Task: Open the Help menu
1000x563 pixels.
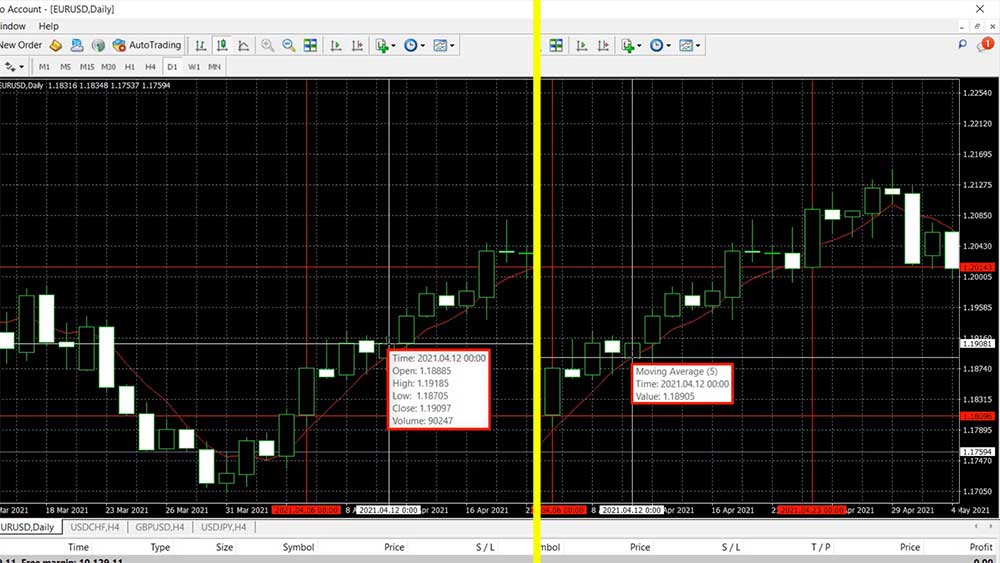Action: pos(48,26)
